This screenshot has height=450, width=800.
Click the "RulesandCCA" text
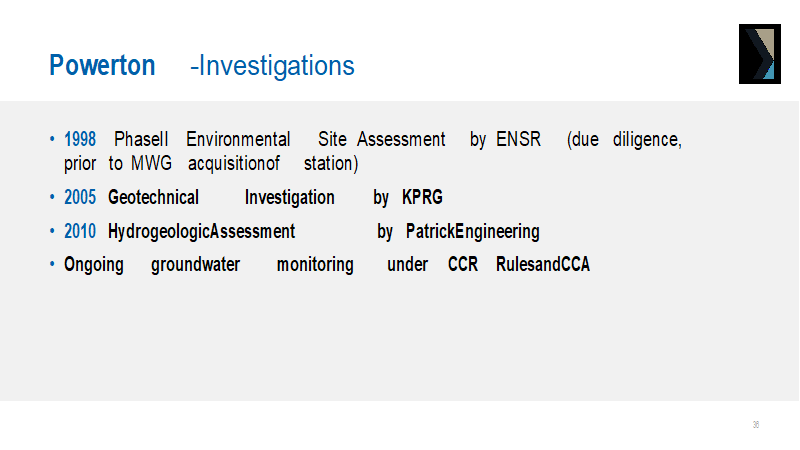[x=543, y=265]
